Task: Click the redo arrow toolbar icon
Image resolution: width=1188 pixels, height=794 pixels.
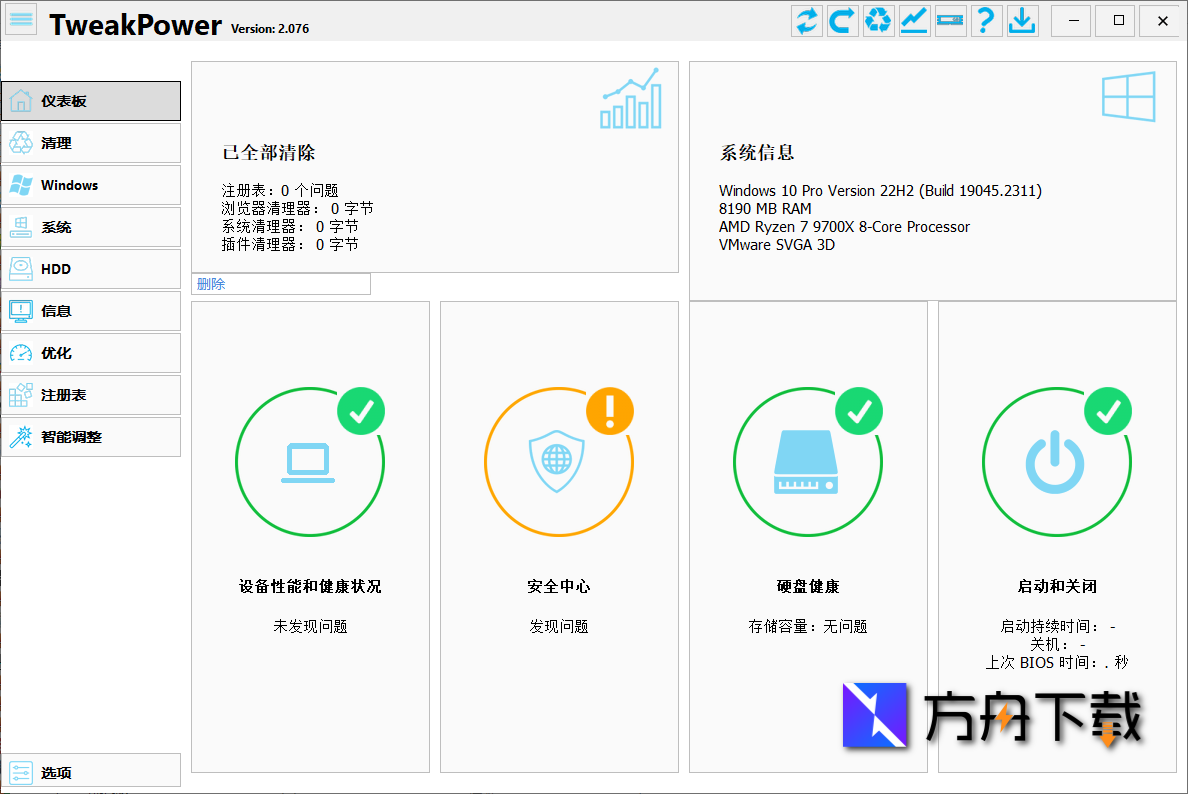Action: point(842,20)
